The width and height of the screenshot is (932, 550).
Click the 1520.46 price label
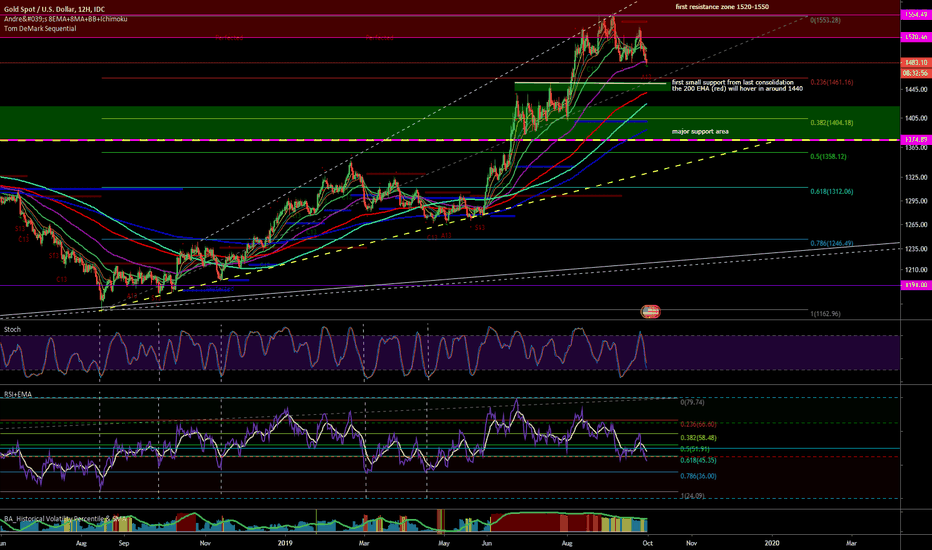pyautogui.click(x=915, y=37)
